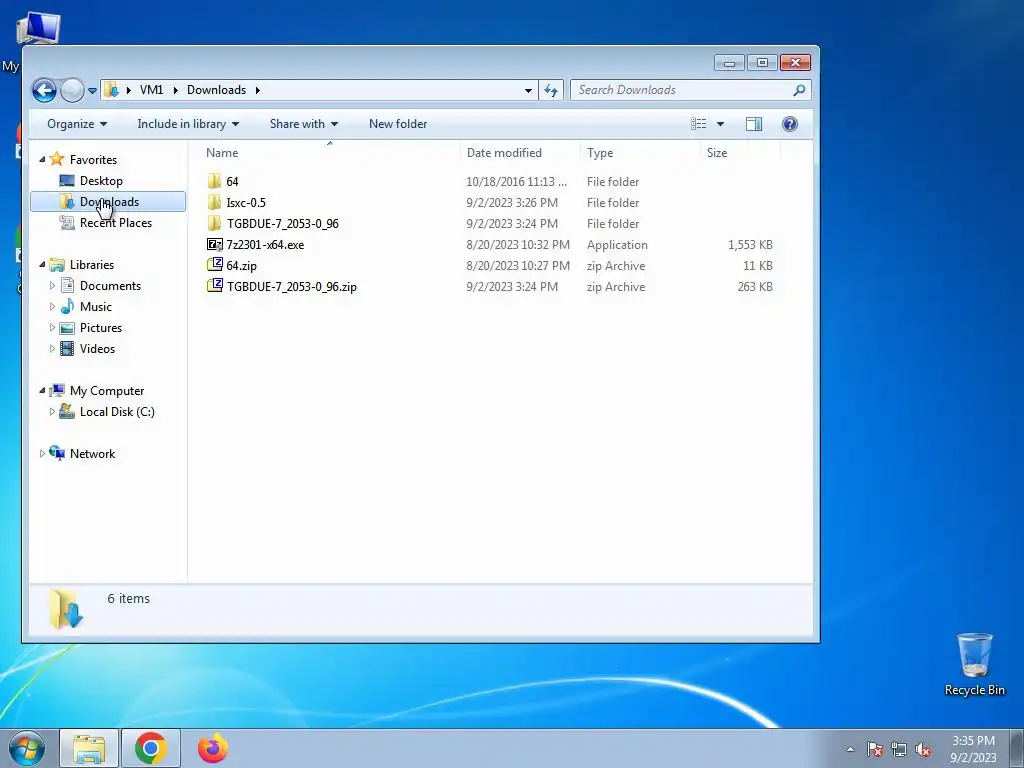Select the folder icon named 64
The image size is (1024, 768).
(214, 182)
